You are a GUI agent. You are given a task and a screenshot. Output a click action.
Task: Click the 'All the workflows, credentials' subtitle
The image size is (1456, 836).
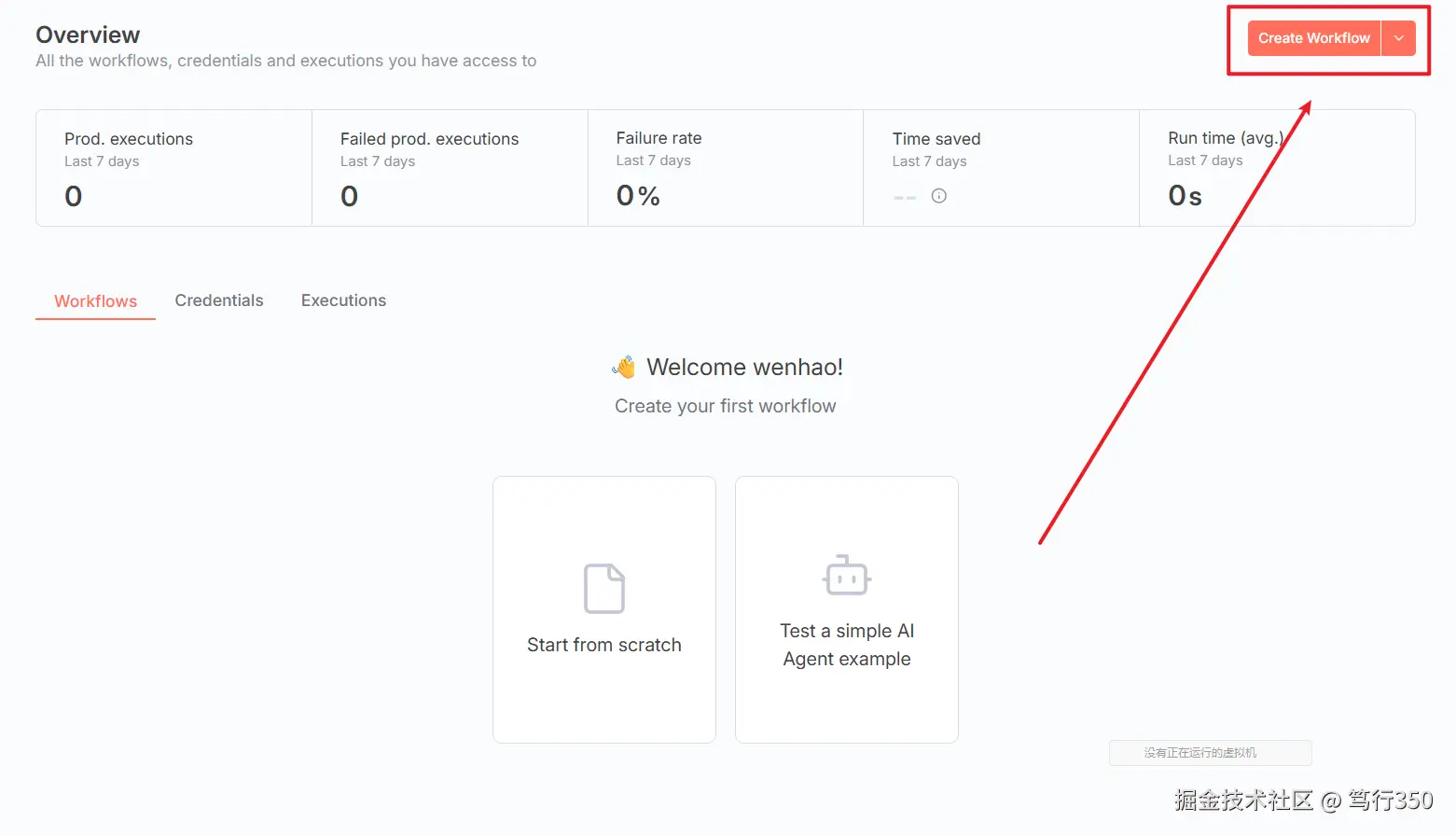[285, 61]
